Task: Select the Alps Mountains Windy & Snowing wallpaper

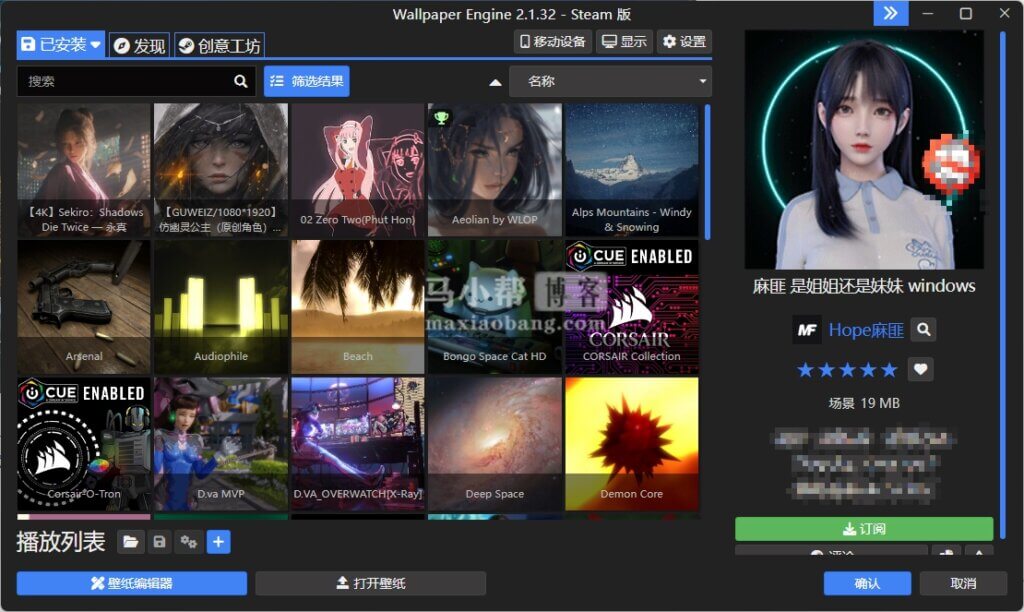Action: [x=632, y=170]
